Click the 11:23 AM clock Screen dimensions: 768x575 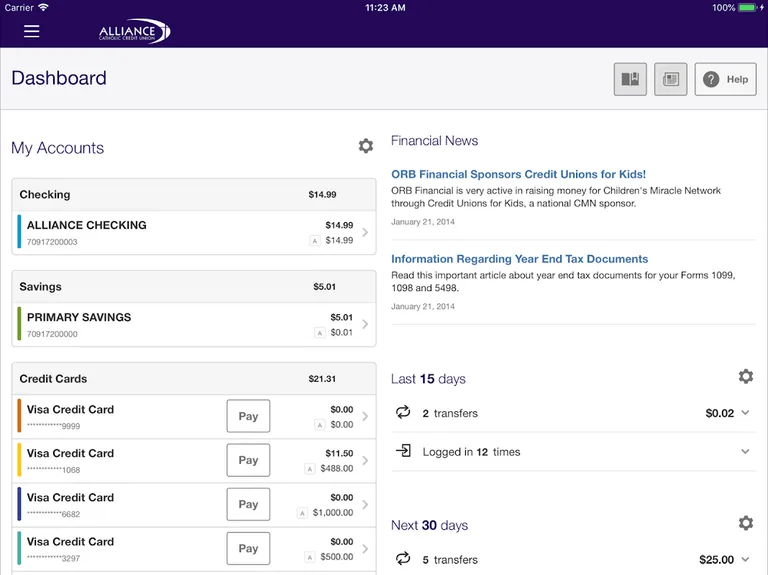coord(385,7)
